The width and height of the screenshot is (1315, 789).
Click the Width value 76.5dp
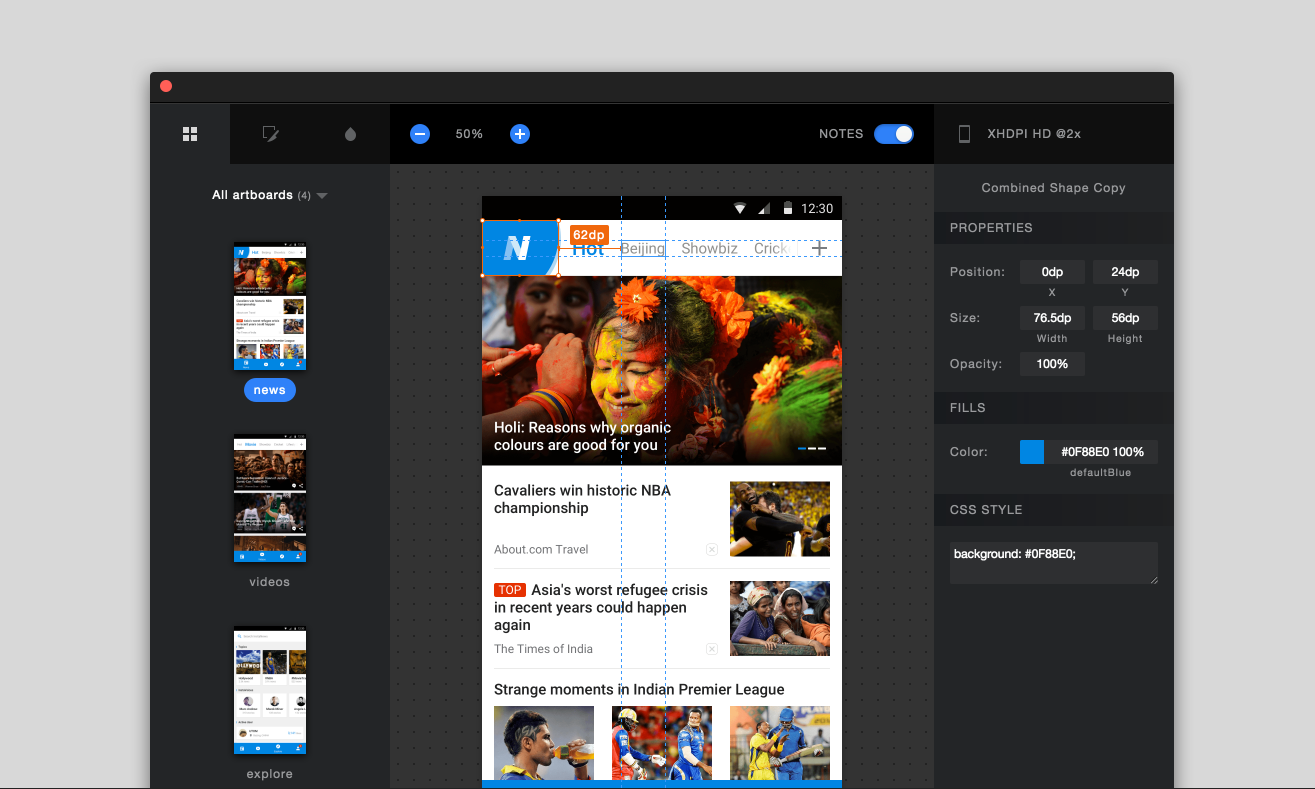coord(1052,318)
